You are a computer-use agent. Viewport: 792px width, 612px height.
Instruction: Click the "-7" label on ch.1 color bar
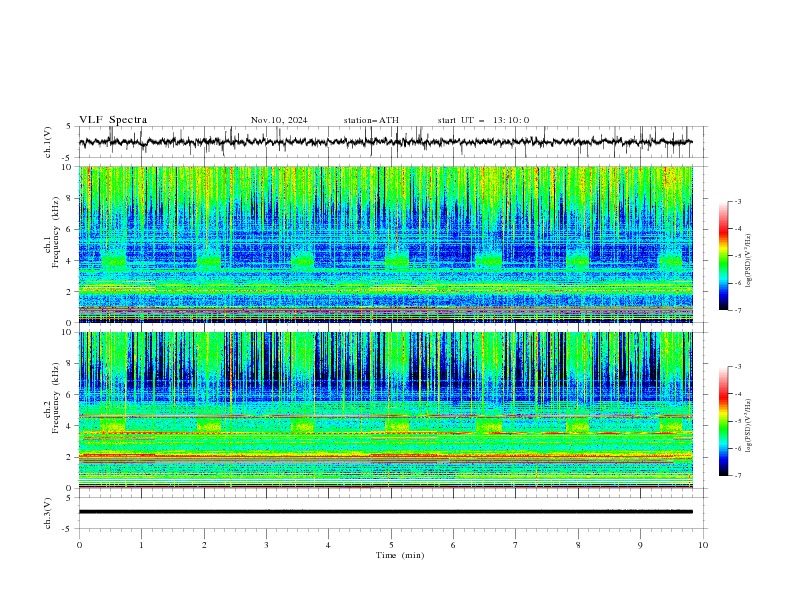pyautogui.click(x=738, y=310)
